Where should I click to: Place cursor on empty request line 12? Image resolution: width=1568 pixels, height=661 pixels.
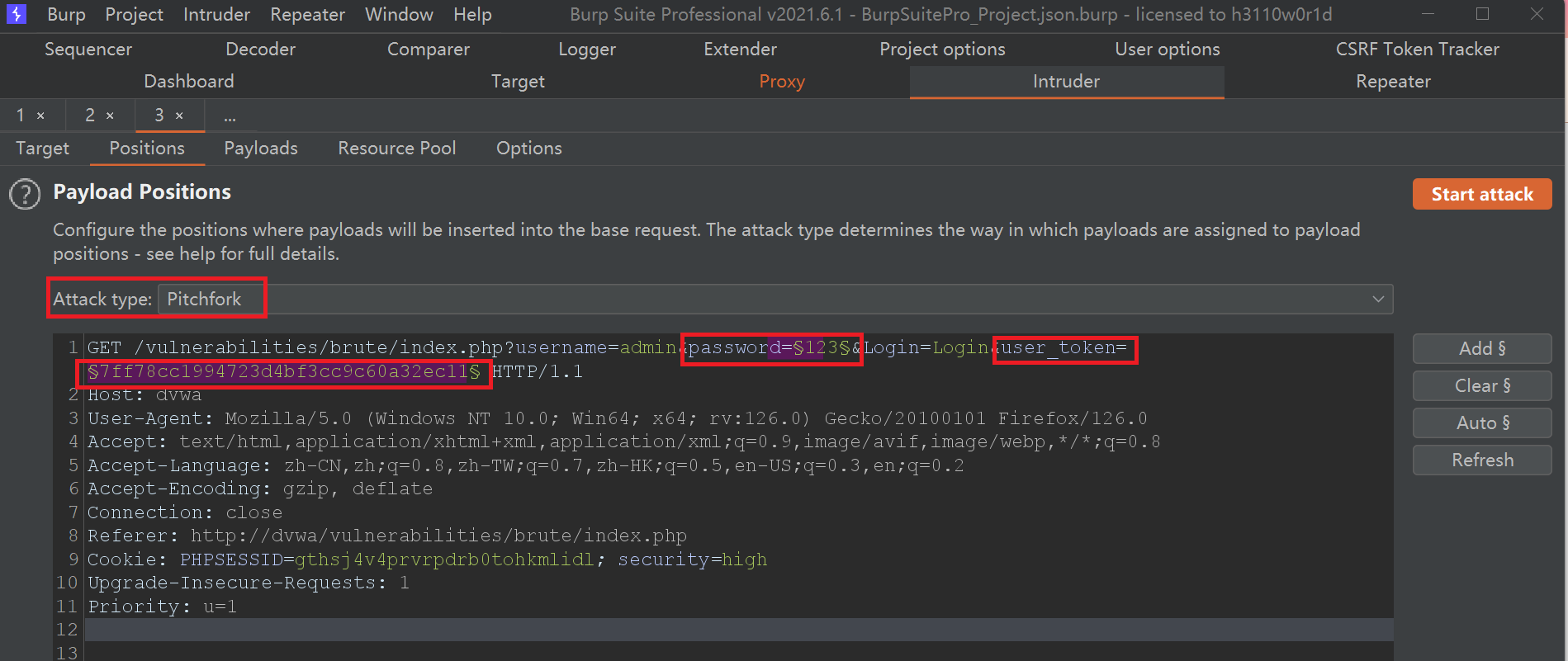tap(739, 630)
